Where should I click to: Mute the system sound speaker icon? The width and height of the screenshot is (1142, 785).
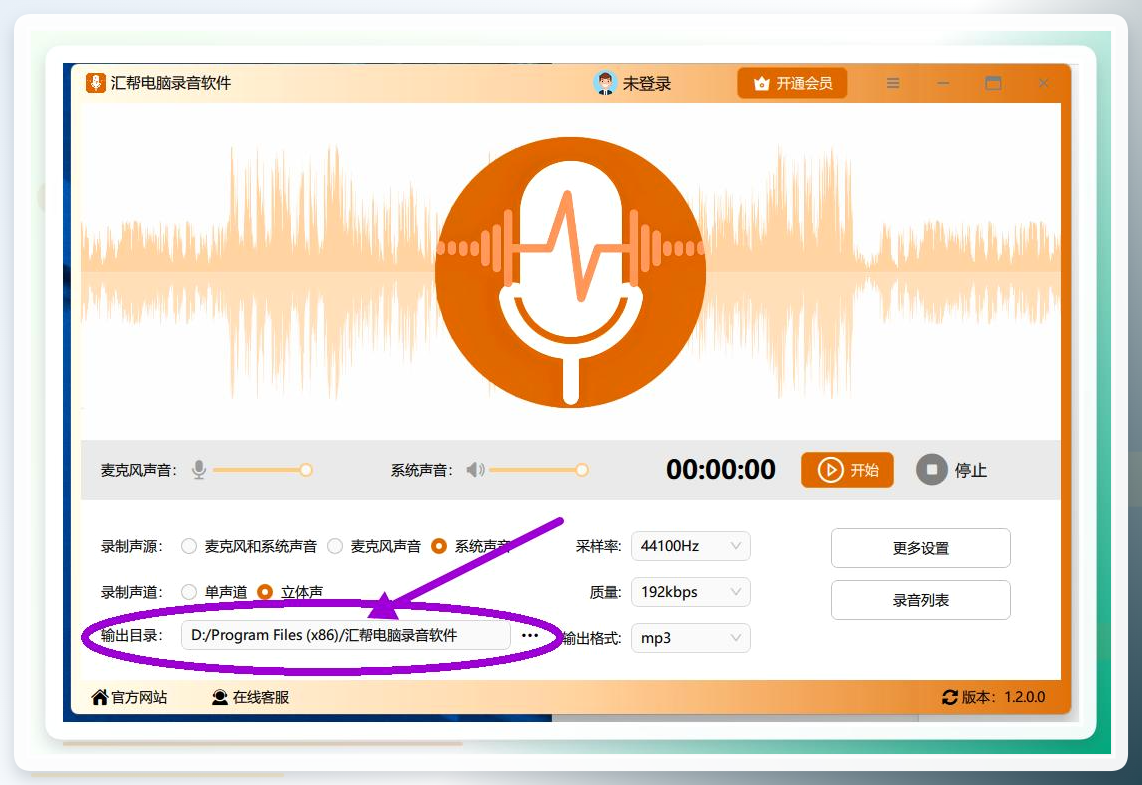[476, 470]
